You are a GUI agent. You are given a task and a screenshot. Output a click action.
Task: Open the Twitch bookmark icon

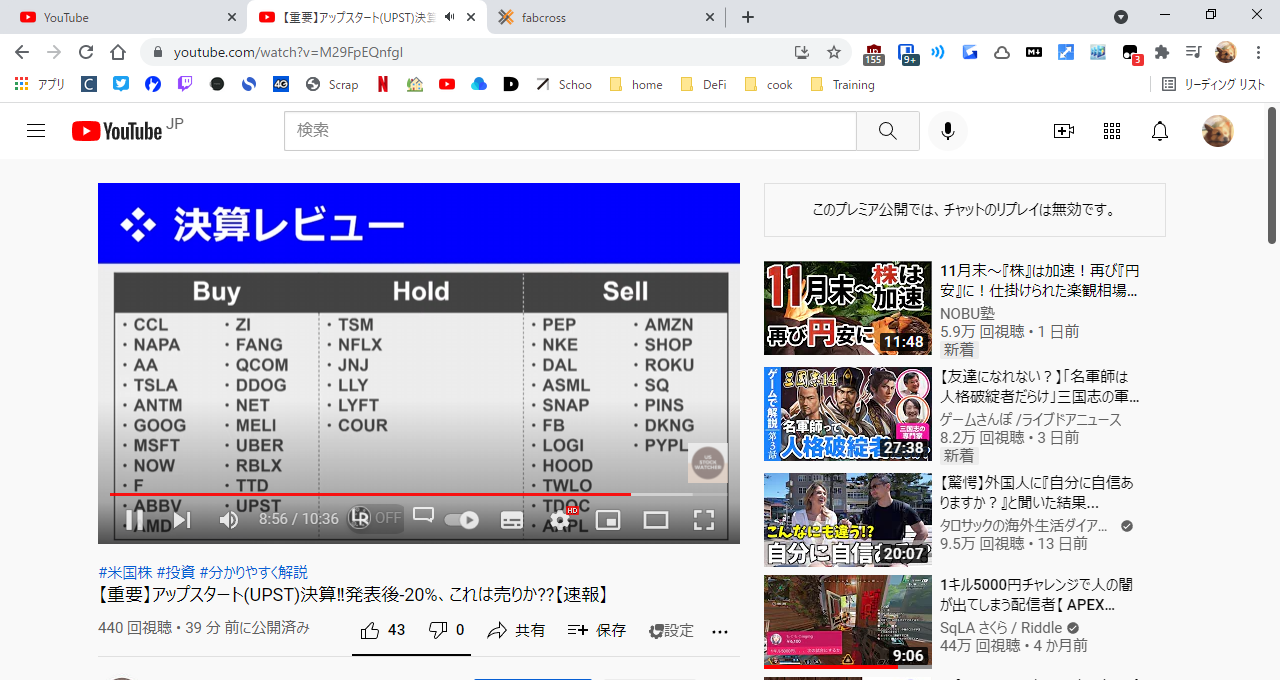[185, 85]
